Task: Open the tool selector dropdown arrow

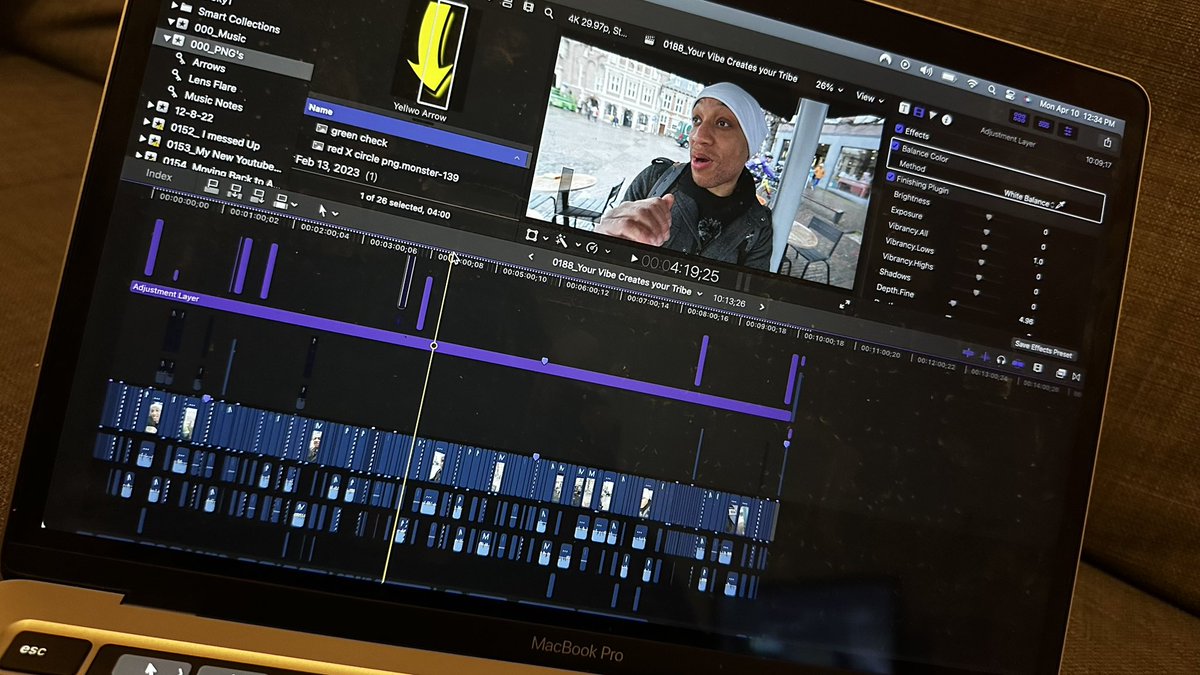Action: [335, 214]
